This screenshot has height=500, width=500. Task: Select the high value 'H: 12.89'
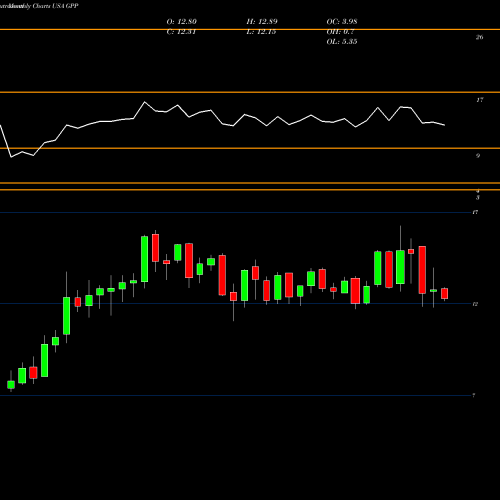tap(262, 22)
